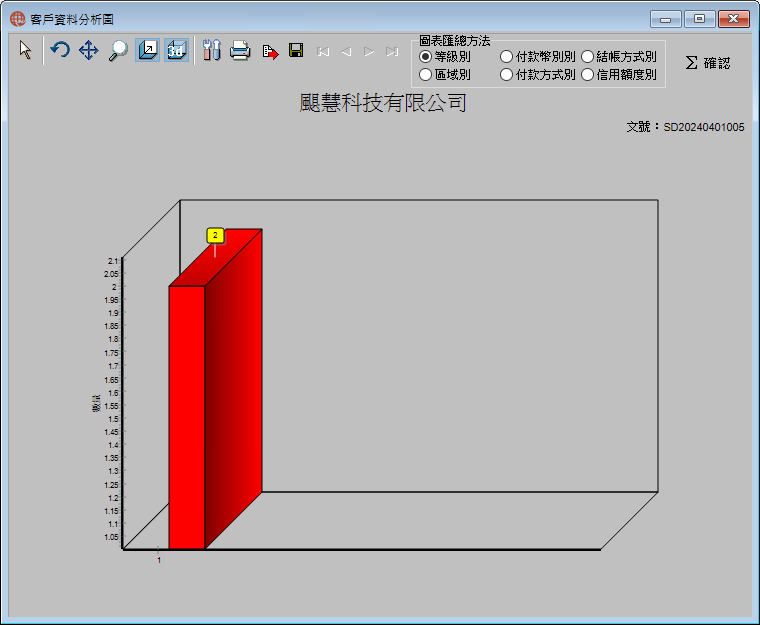
Task: Go to next page arrow
Action: tap(369, 51)
